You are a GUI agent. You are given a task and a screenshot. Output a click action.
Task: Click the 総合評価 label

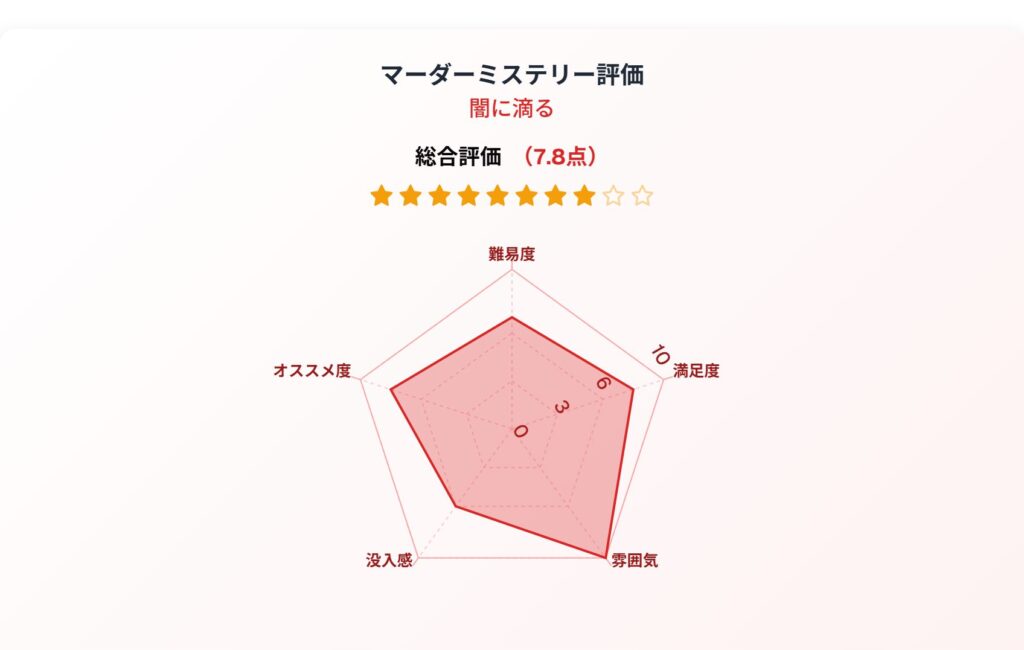point(458,157)
